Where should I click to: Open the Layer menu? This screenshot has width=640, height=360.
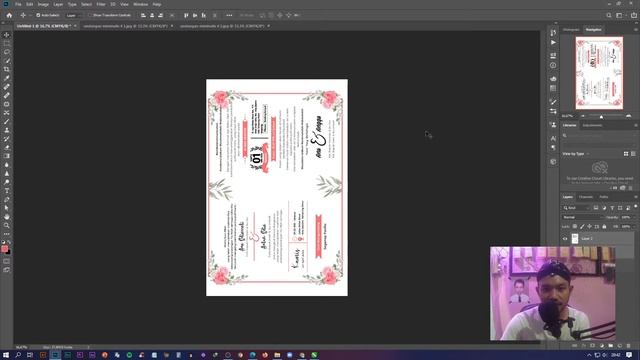pyautogui.click(x=58, y=4)
